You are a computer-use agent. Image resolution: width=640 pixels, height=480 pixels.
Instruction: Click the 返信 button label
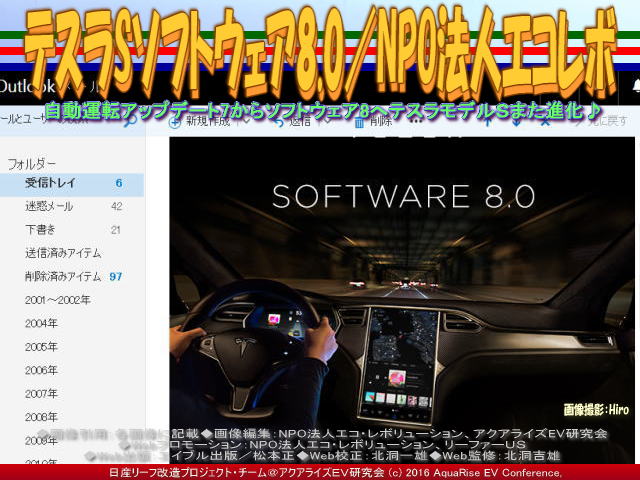[300, 121]
